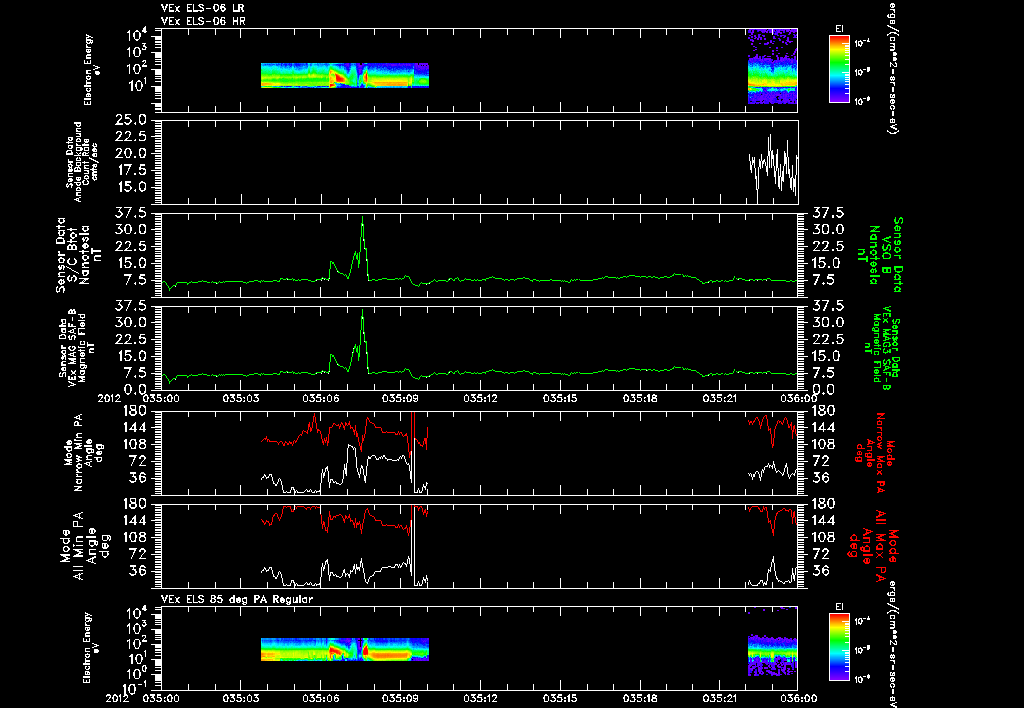Click the ELS-06 spectrogram data block ending at 036:00
The width and height of the screenshot is (1024, 708).
tap(773, 66)
